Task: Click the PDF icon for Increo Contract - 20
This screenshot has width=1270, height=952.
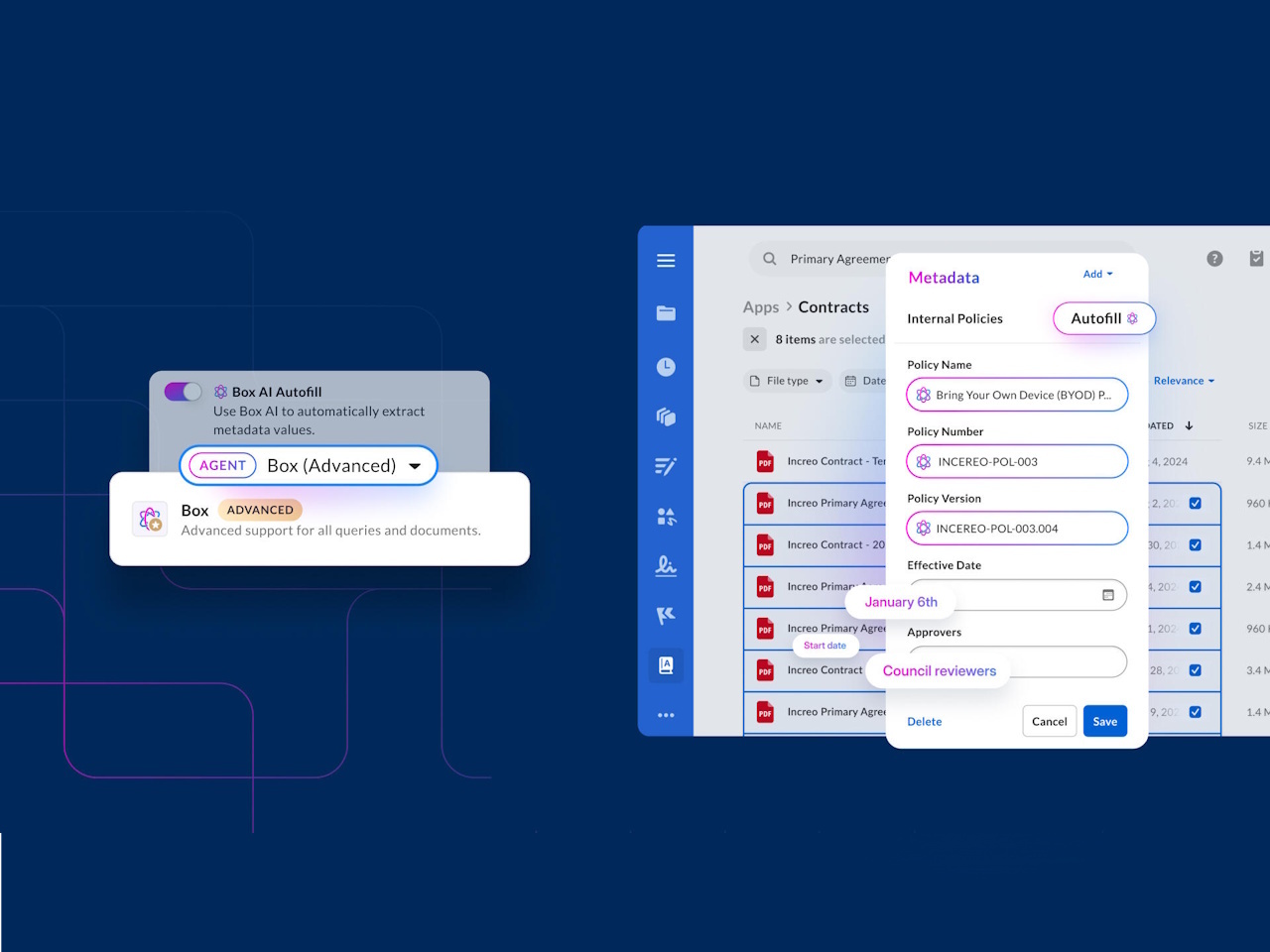Action: point(765,545)
